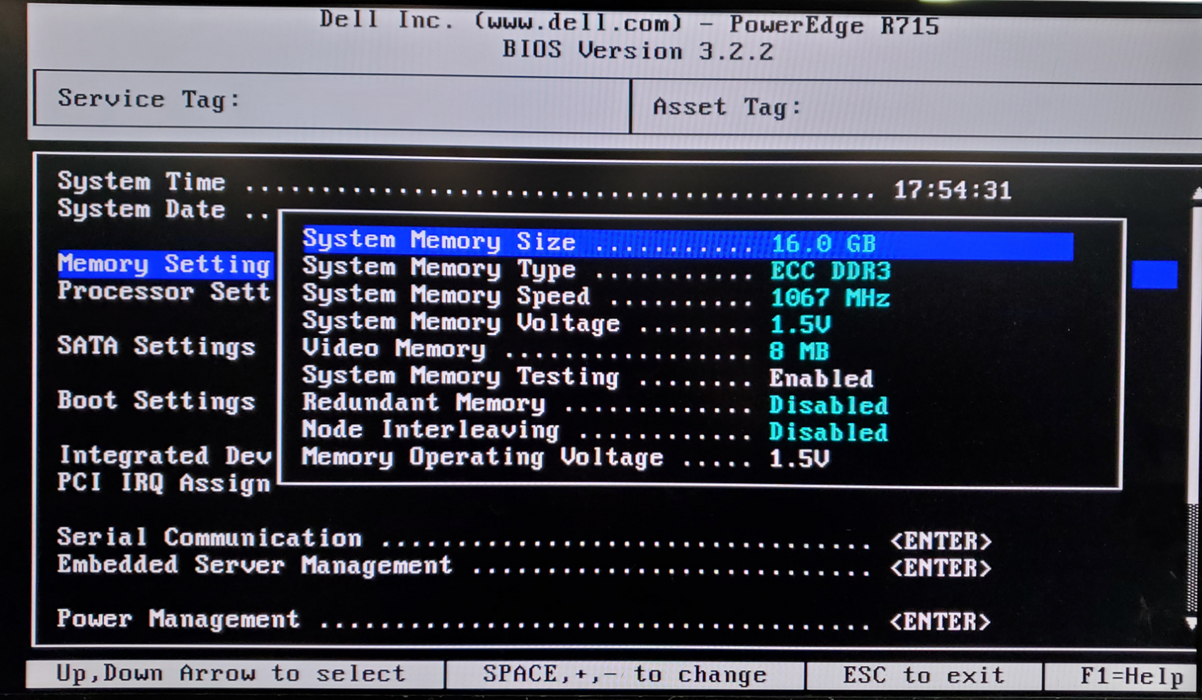
Task: Open Embedded Server Management ENTER submenu
Action: pos(940,569)
